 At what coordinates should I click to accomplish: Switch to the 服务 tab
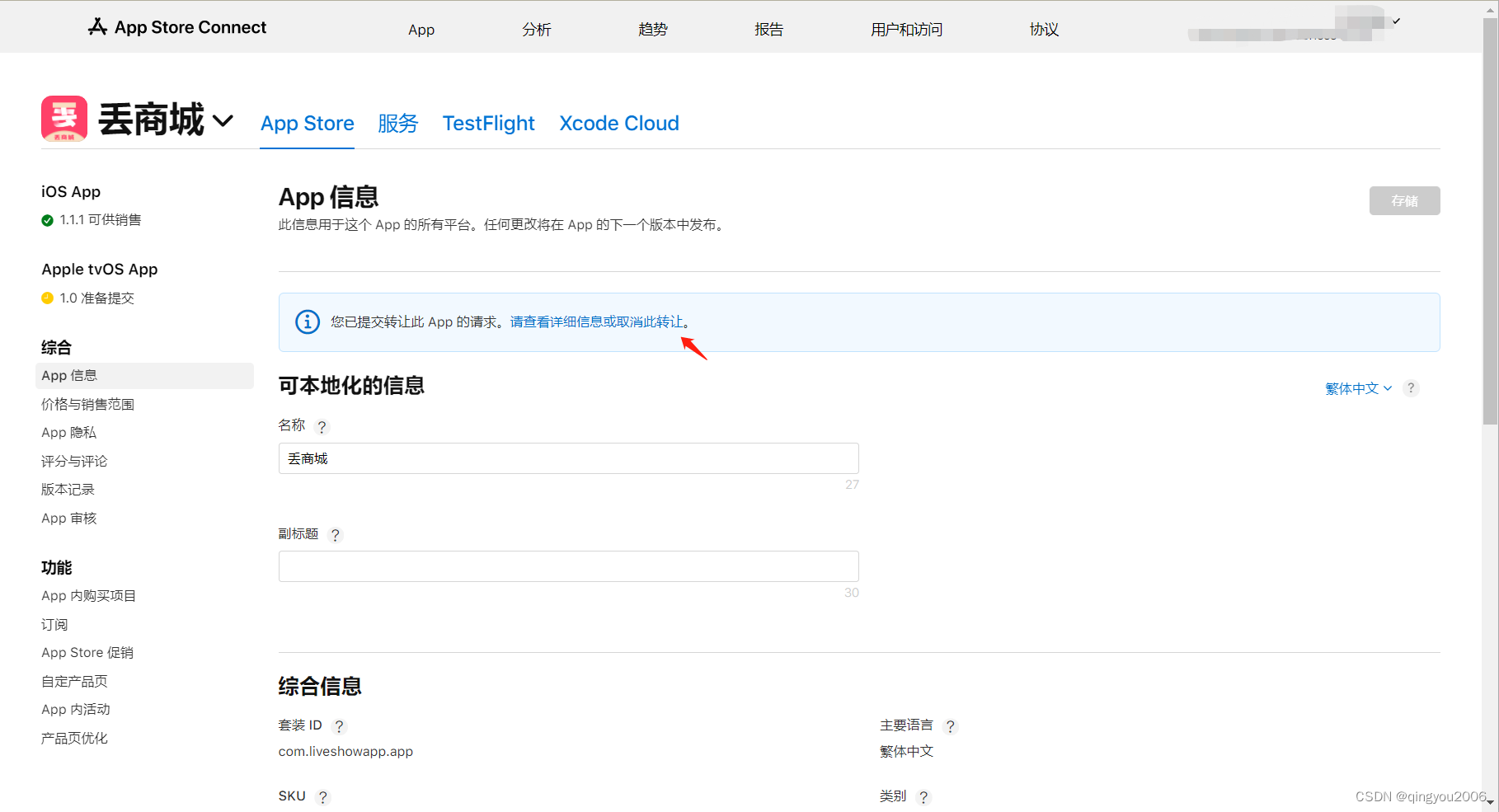click(398, 124)
